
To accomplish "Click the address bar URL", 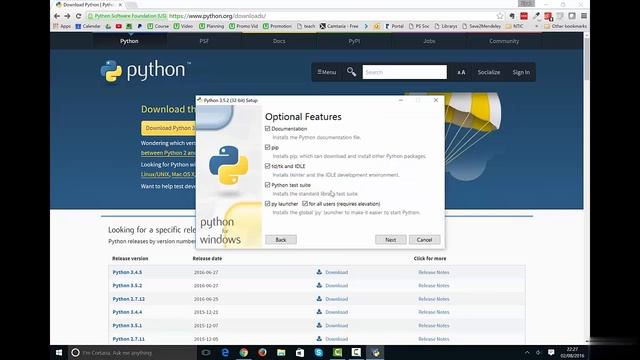I will click(x=218, y=16).
